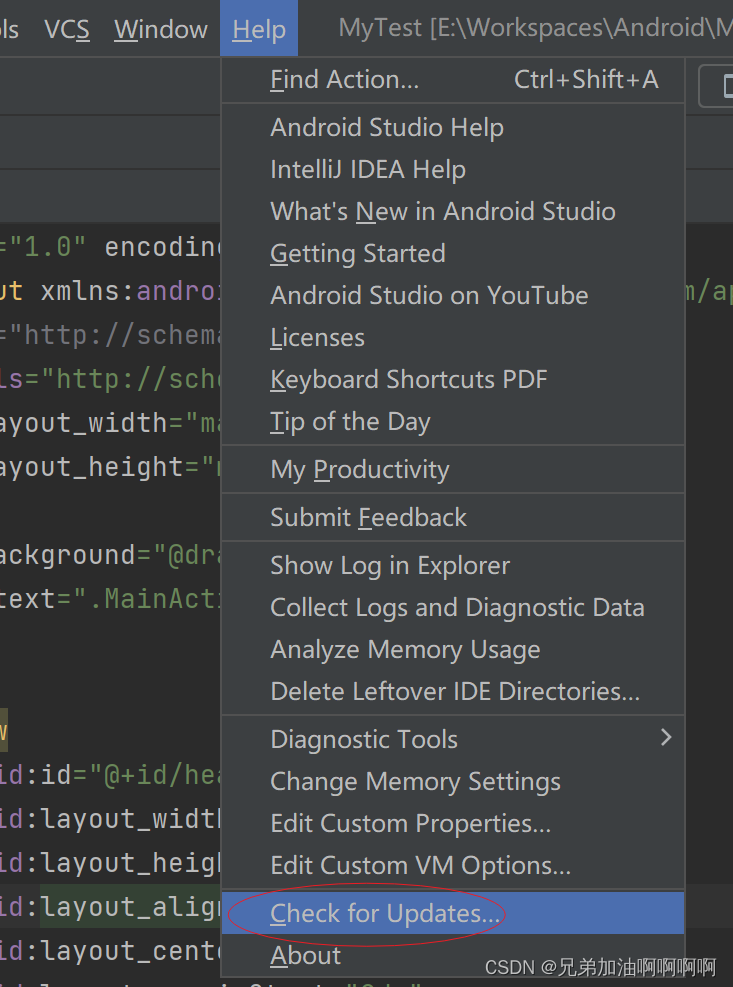The height and width of the screenshot is (987, 733).
Task: Open Keyboard Shortcuts PDF
Action: (x=453, y=380)
